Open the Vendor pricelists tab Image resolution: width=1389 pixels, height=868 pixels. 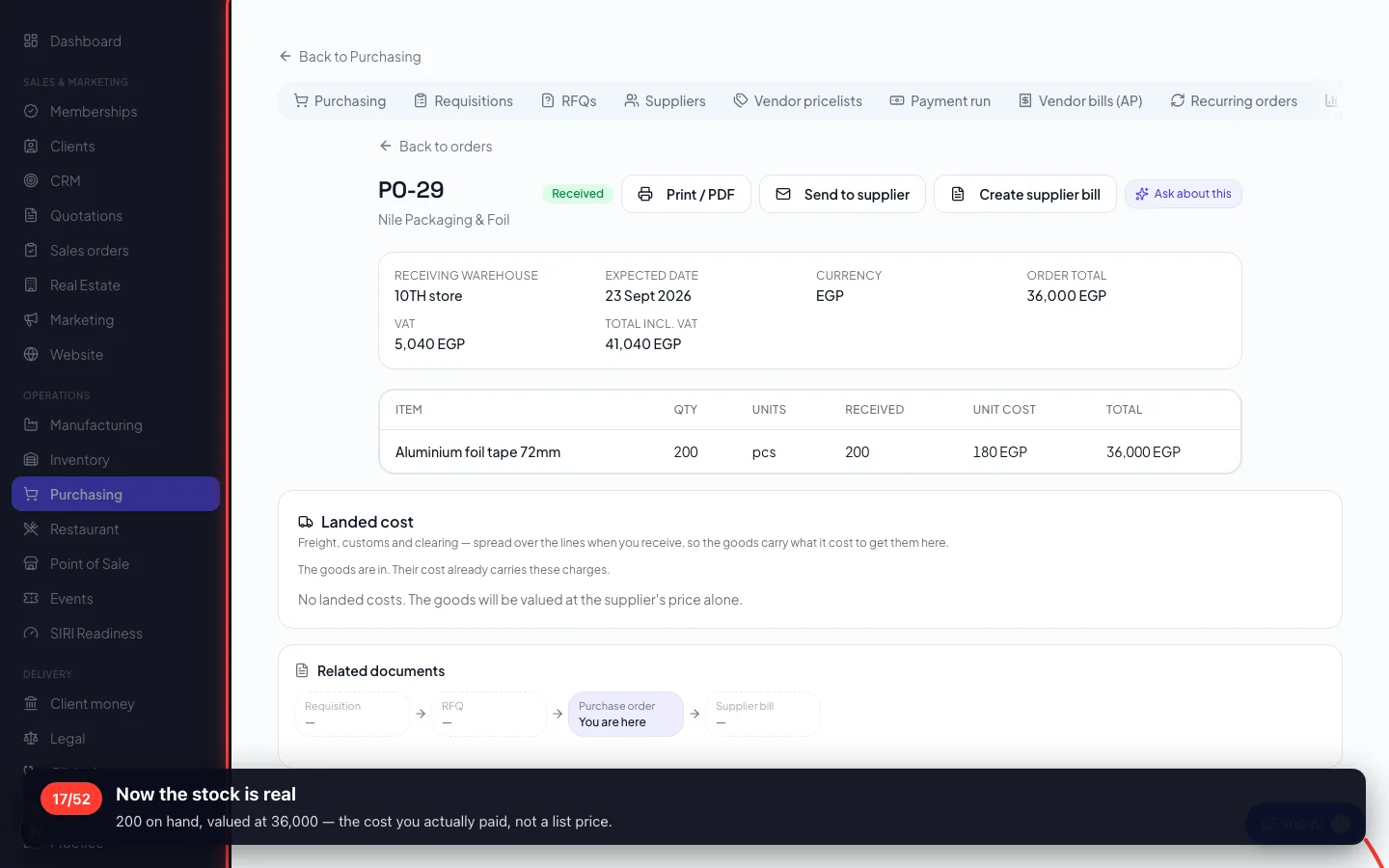[798, 100]
